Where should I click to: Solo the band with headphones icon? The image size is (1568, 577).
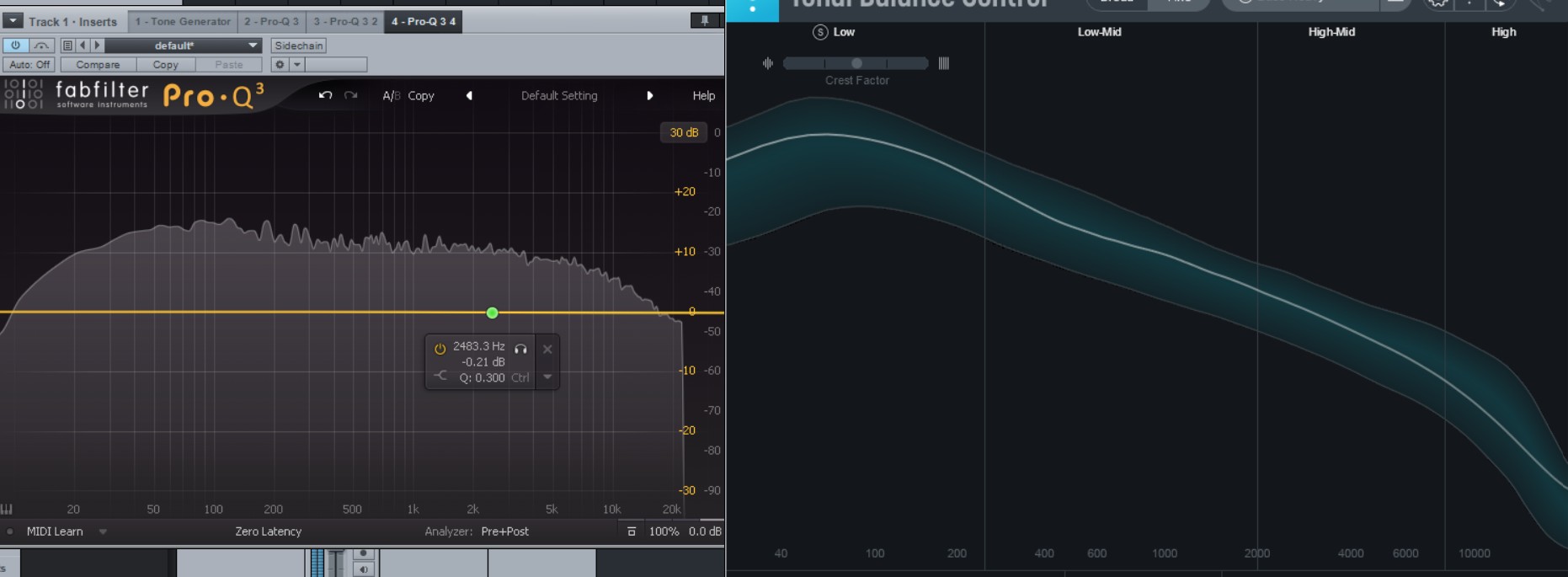(520, 349)
